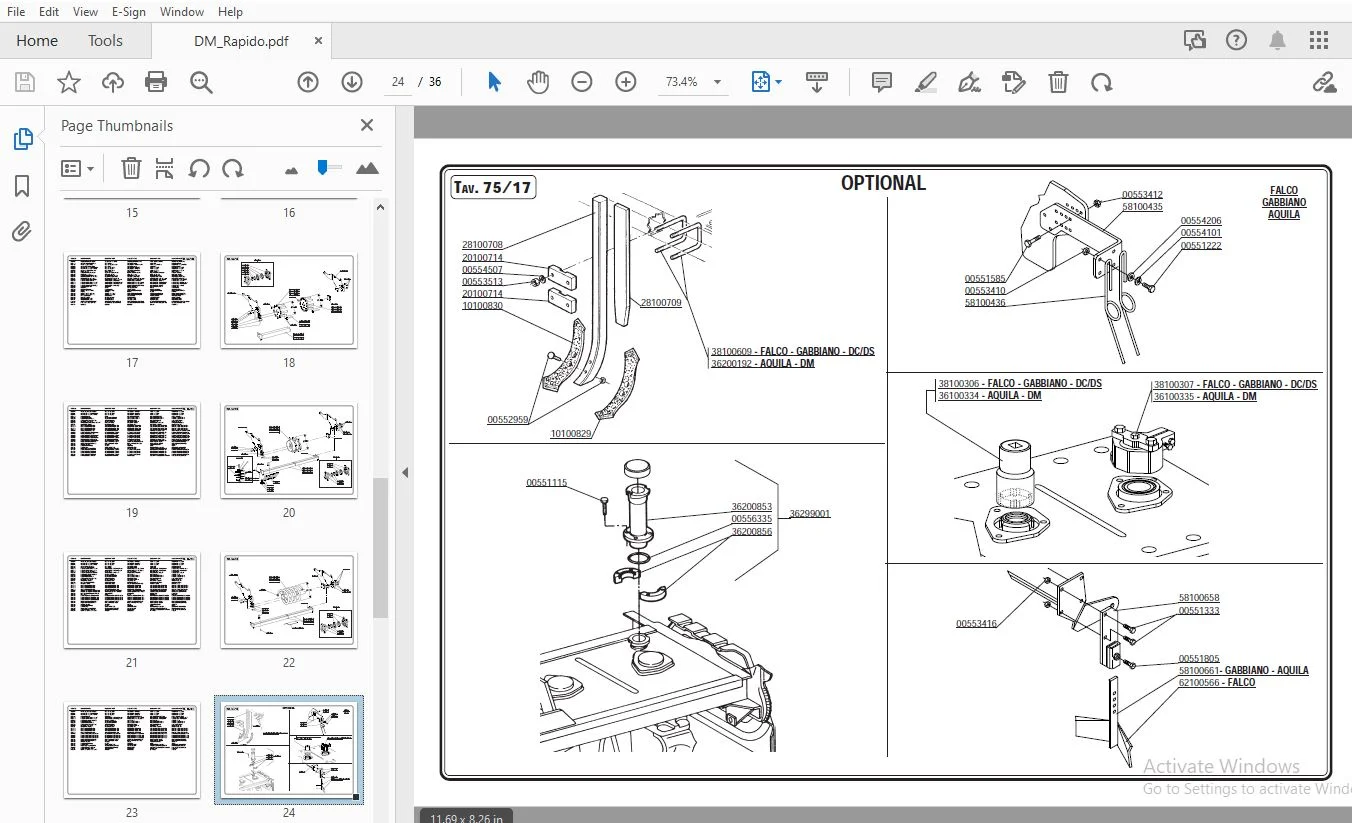Click the Save file icon
The height and width of the screenshot is (823, 1352).
(x=24, y=82)
